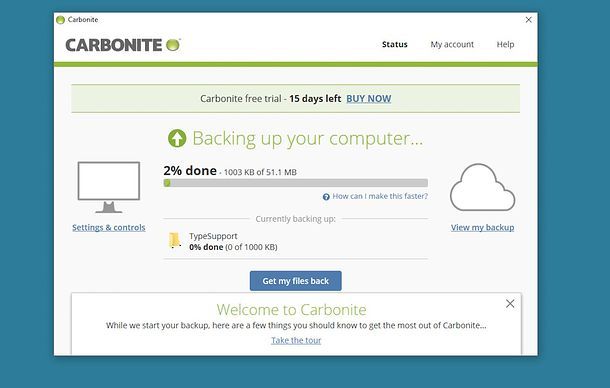This screenshot has height=388, width=610.
Task: Click the green upload arrow icon
Action: coord(177,138)
